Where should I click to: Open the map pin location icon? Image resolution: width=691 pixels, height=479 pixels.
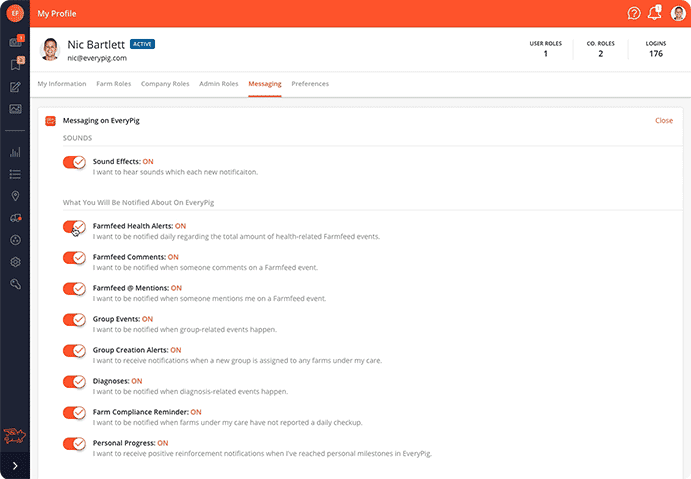(x=15, y=196)
